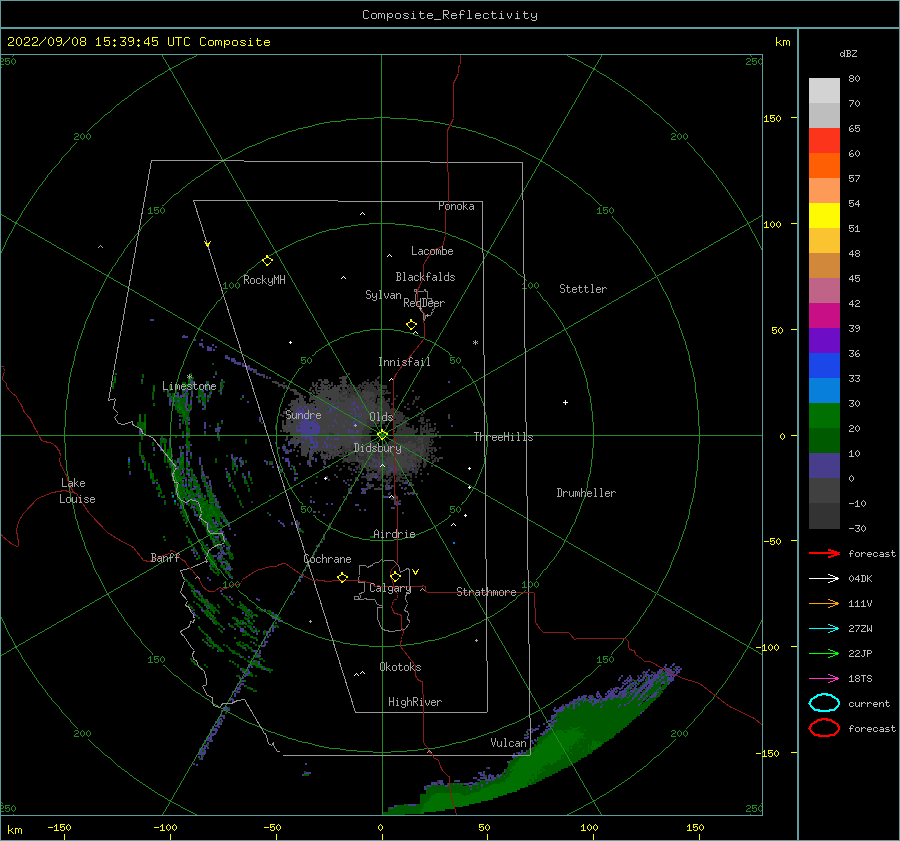Screen dimensions: 900x841
Task: Click the RedDeer city label
Action: (424, 303)
